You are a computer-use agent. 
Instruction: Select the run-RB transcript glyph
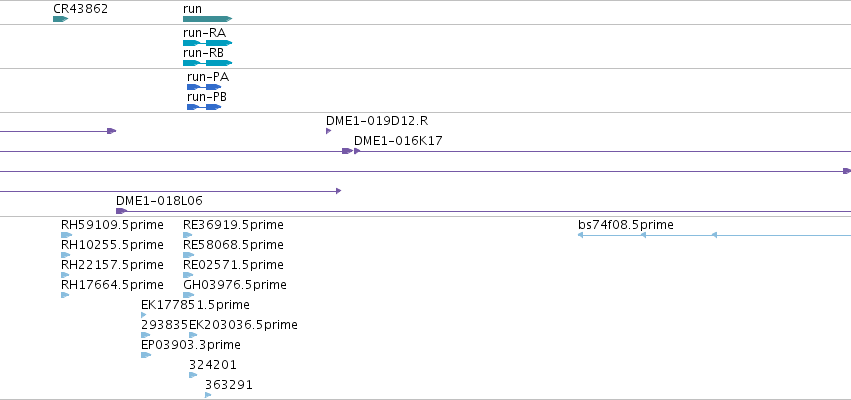[207, 63]
